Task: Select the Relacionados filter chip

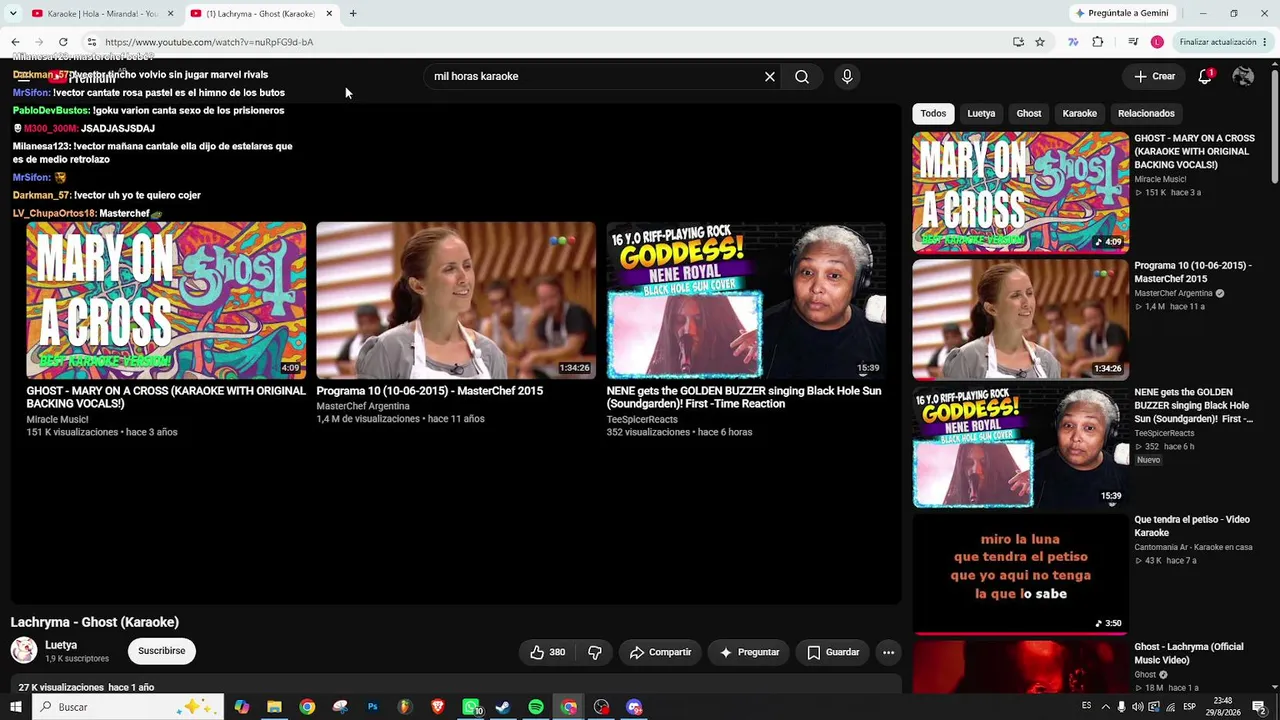Action: (x=1146, y=113)
